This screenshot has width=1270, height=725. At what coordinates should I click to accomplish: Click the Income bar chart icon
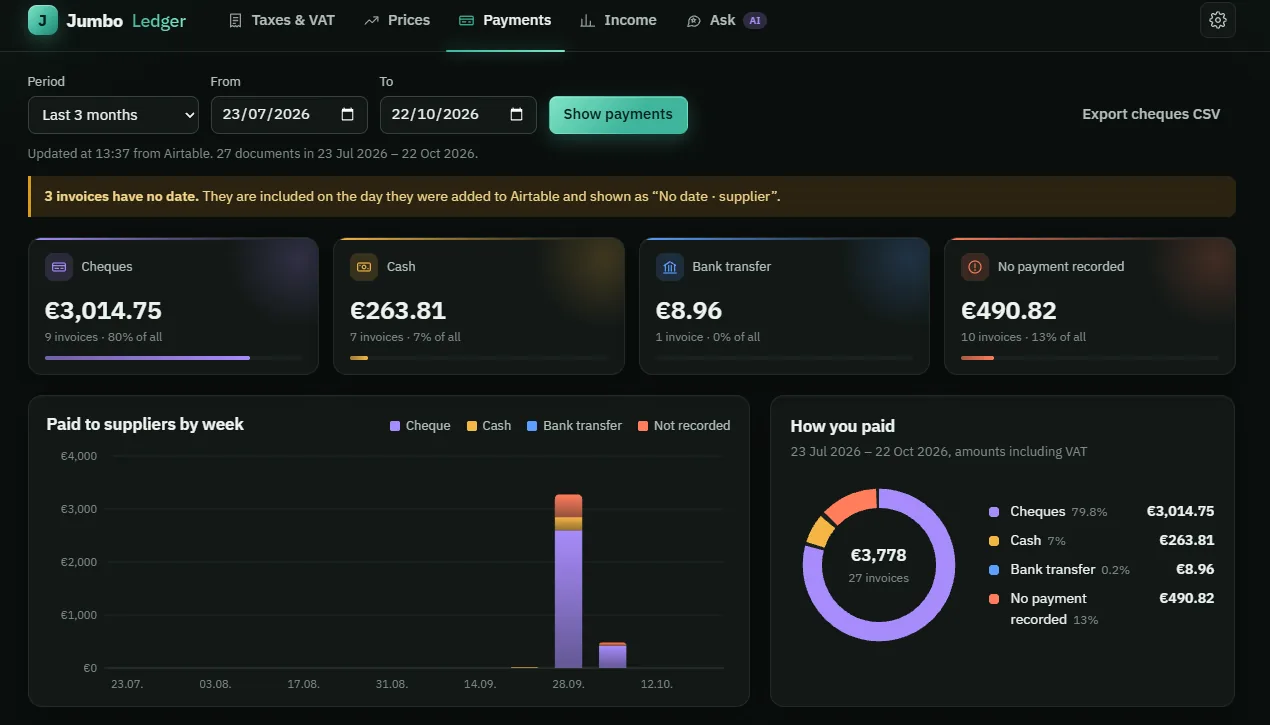(587, 20)
